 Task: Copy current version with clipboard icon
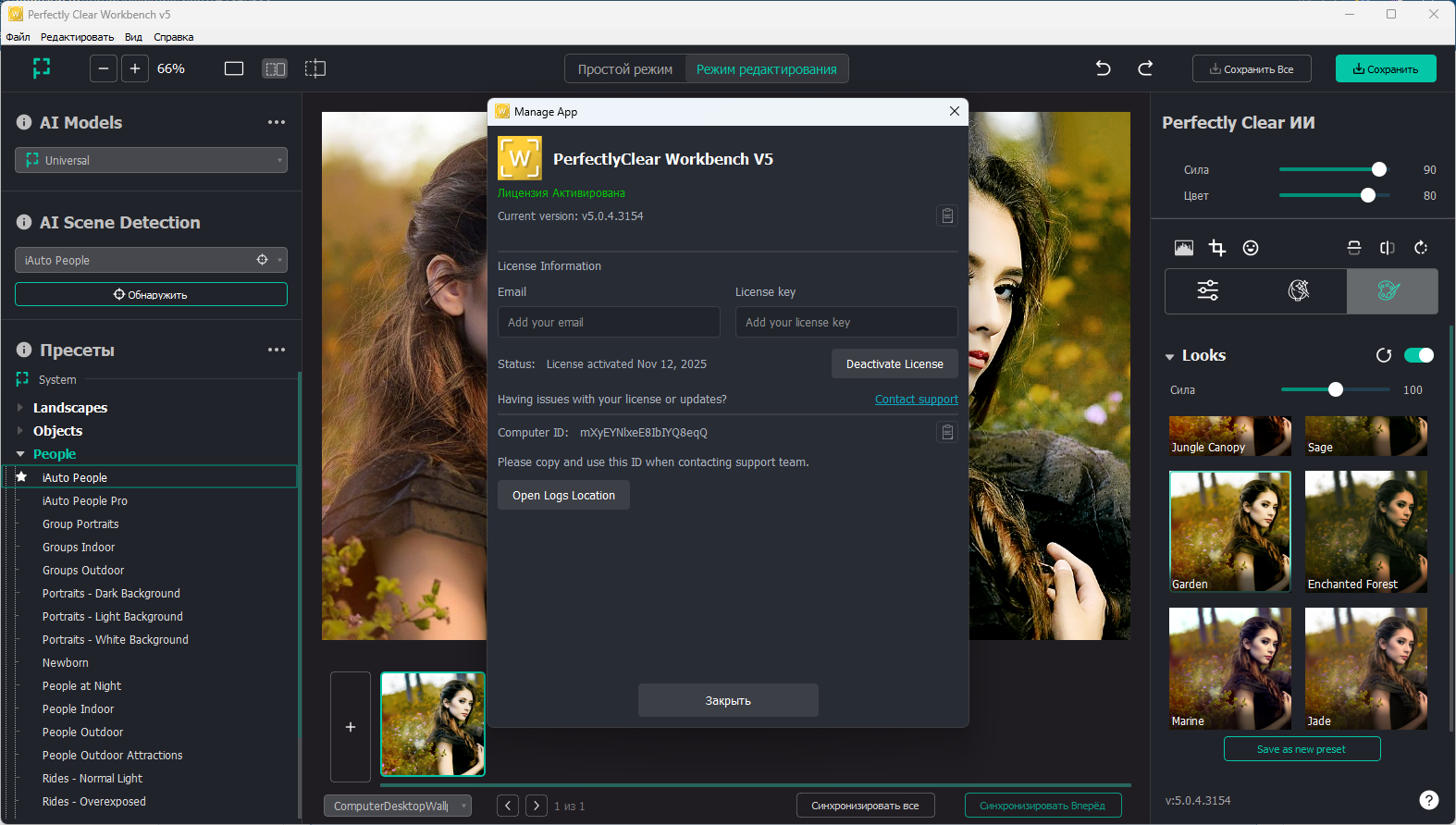click(947, 216)
